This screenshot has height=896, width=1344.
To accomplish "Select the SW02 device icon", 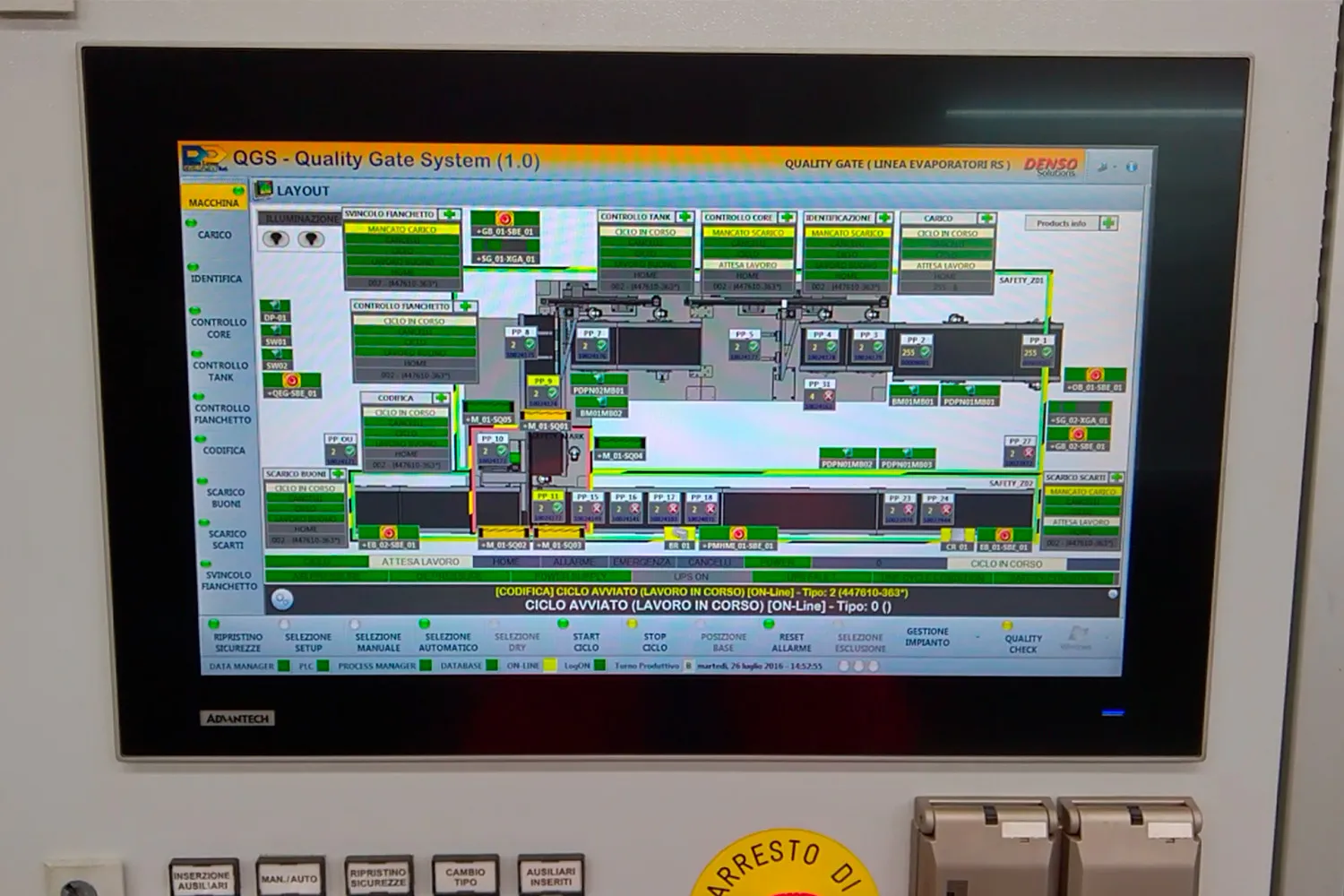I will pyautogui.click(x=275, y=355).
